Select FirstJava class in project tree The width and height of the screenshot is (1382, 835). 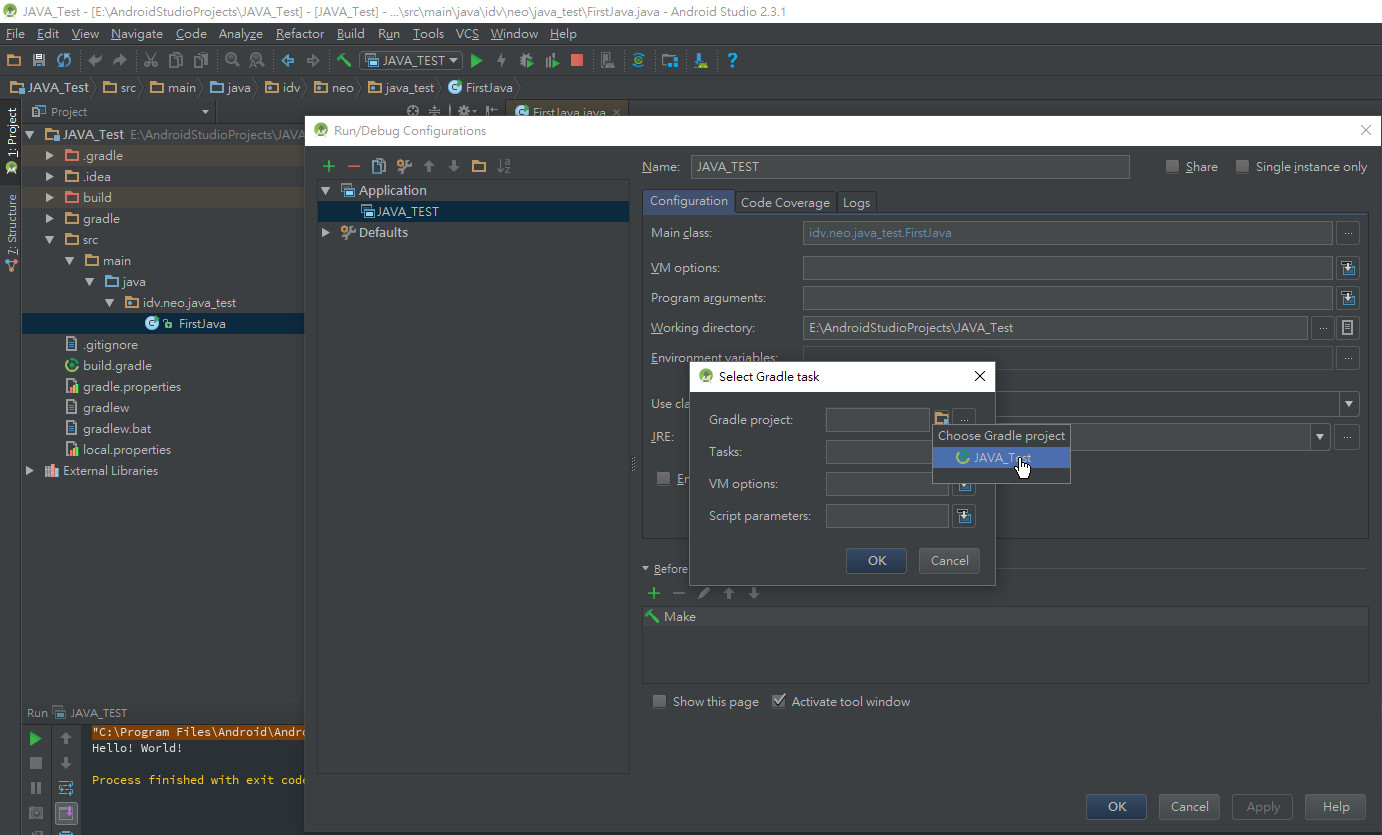[201, 324]
